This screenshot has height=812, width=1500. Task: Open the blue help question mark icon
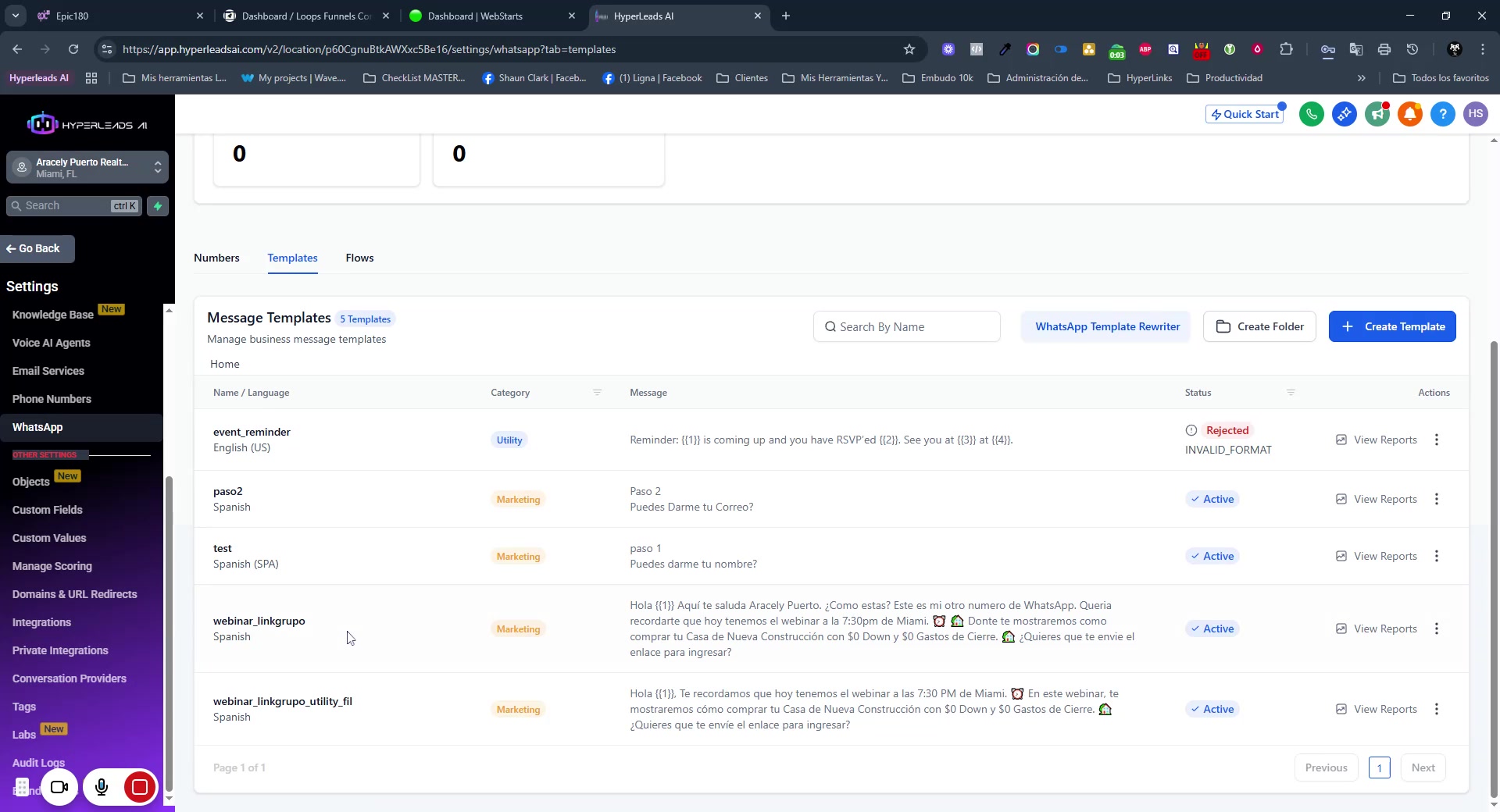[1442, 114]
